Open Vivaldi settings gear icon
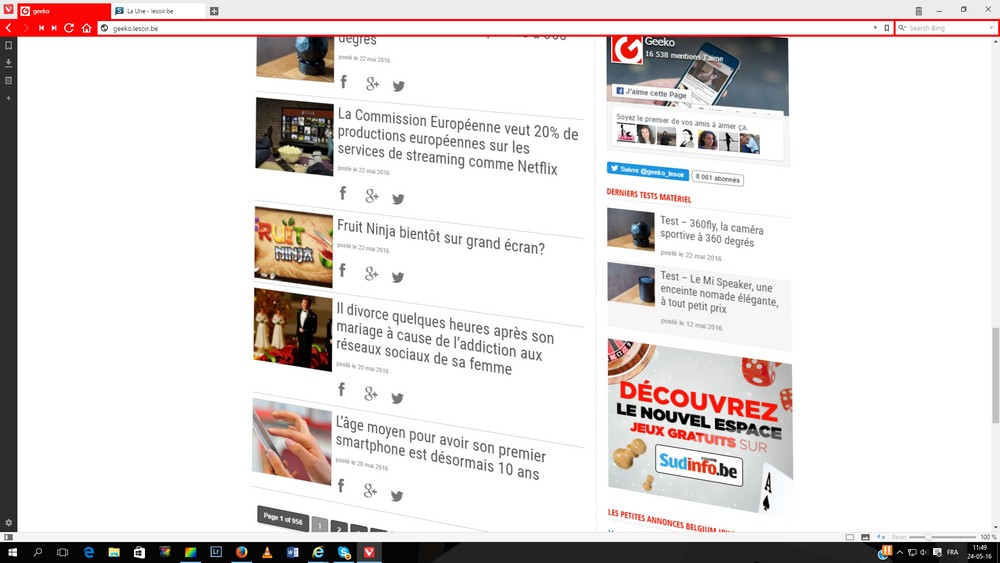Screen dimensions: 1000x563 (8, 522)
